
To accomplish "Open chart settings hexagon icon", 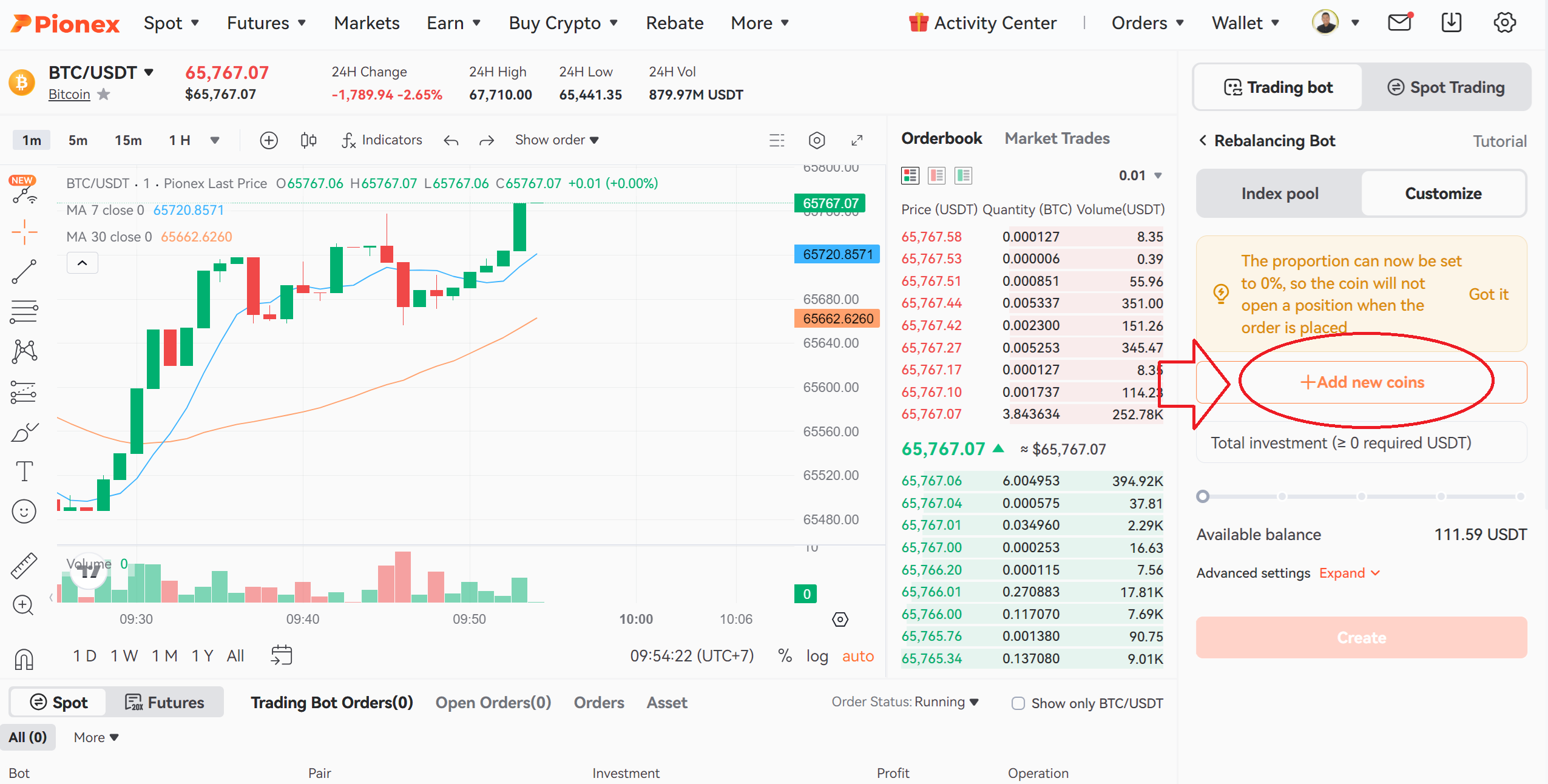I will 817,140.
